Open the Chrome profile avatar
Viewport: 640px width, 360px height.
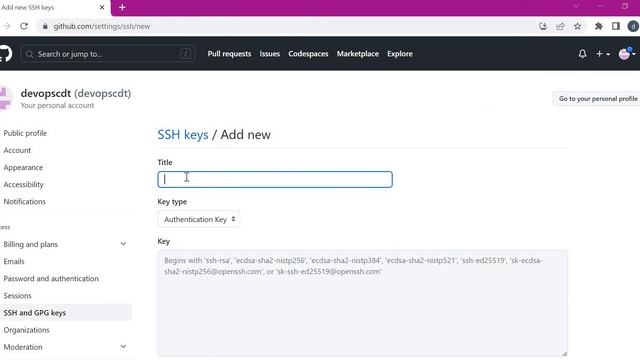(x=633, y=26)
